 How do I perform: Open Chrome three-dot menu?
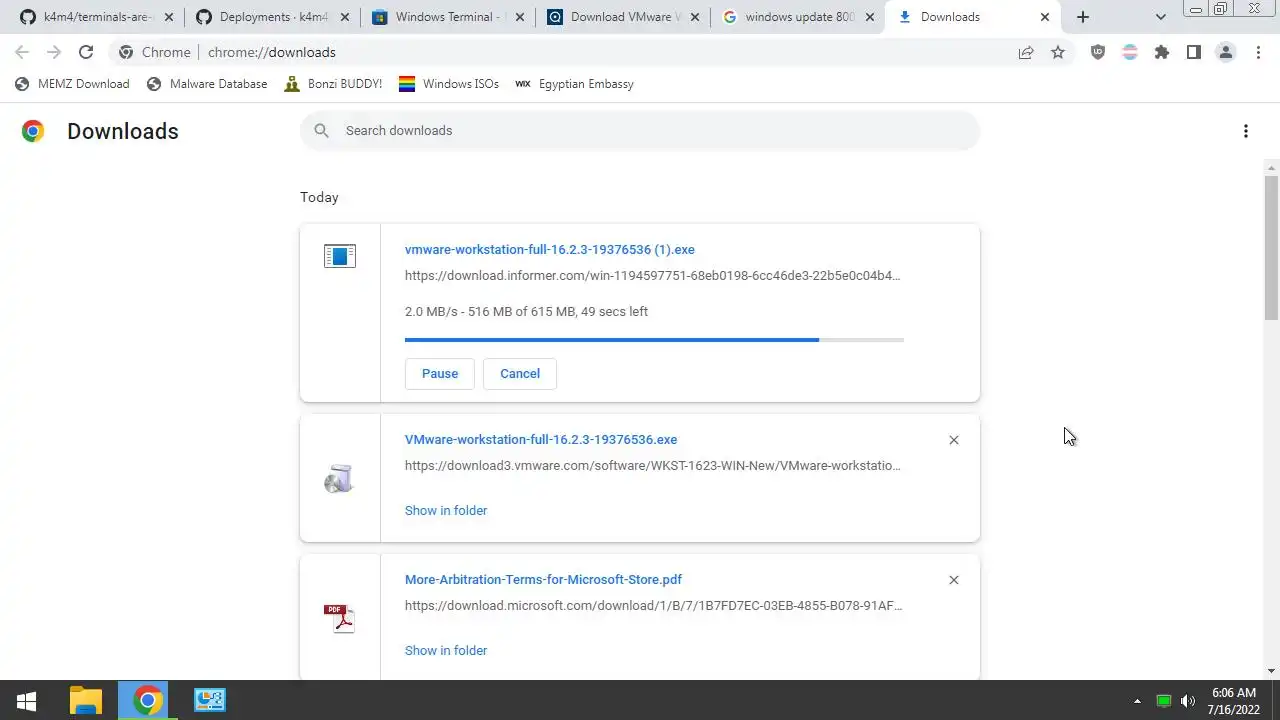coord(1258,52)
